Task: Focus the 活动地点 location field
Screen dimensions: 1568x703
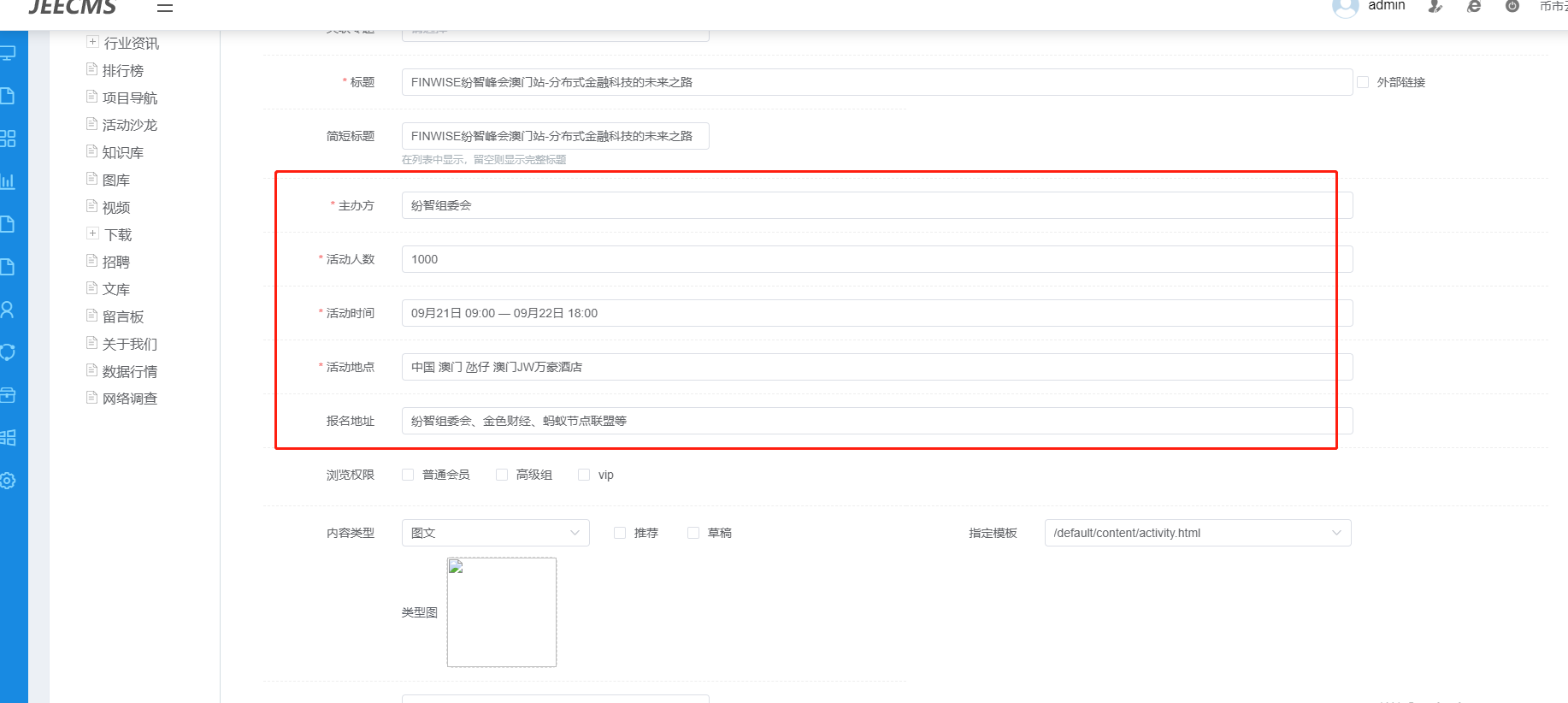Action: click(x=877, y=367)
